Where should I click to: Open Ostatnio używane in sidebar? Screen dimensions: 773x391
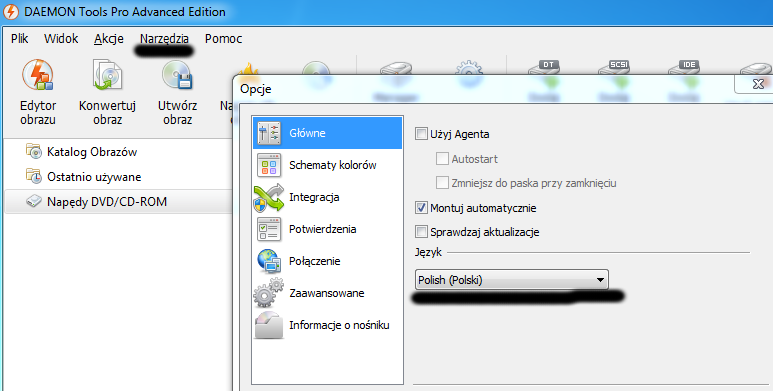click(x=94, y=177)
